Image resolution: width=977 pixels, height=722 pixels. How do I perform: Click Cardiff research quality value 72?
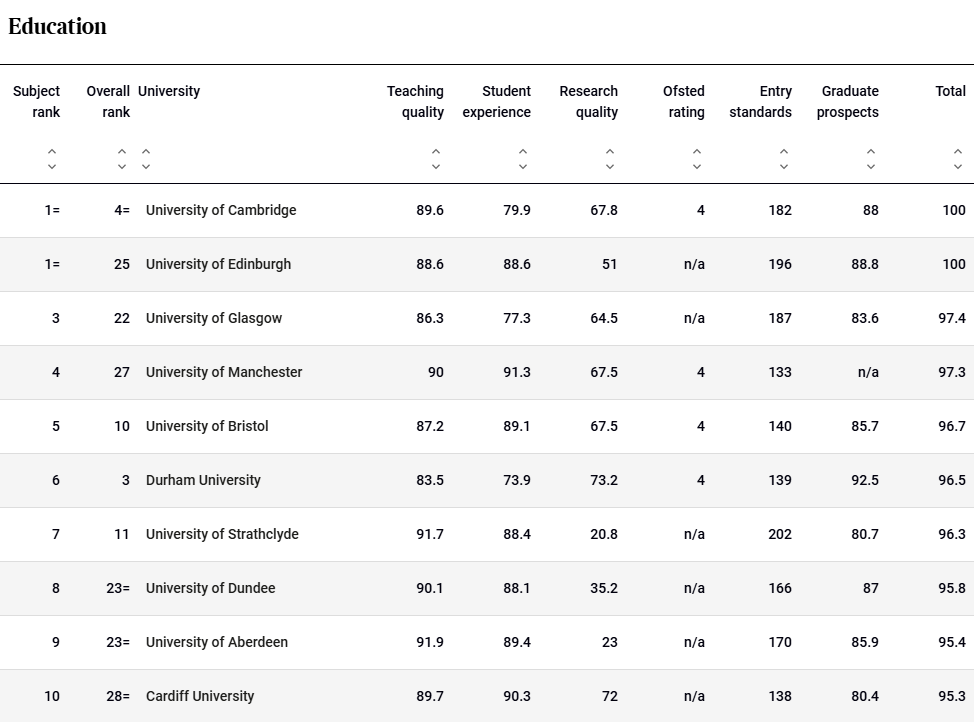[x=610, y=696]
